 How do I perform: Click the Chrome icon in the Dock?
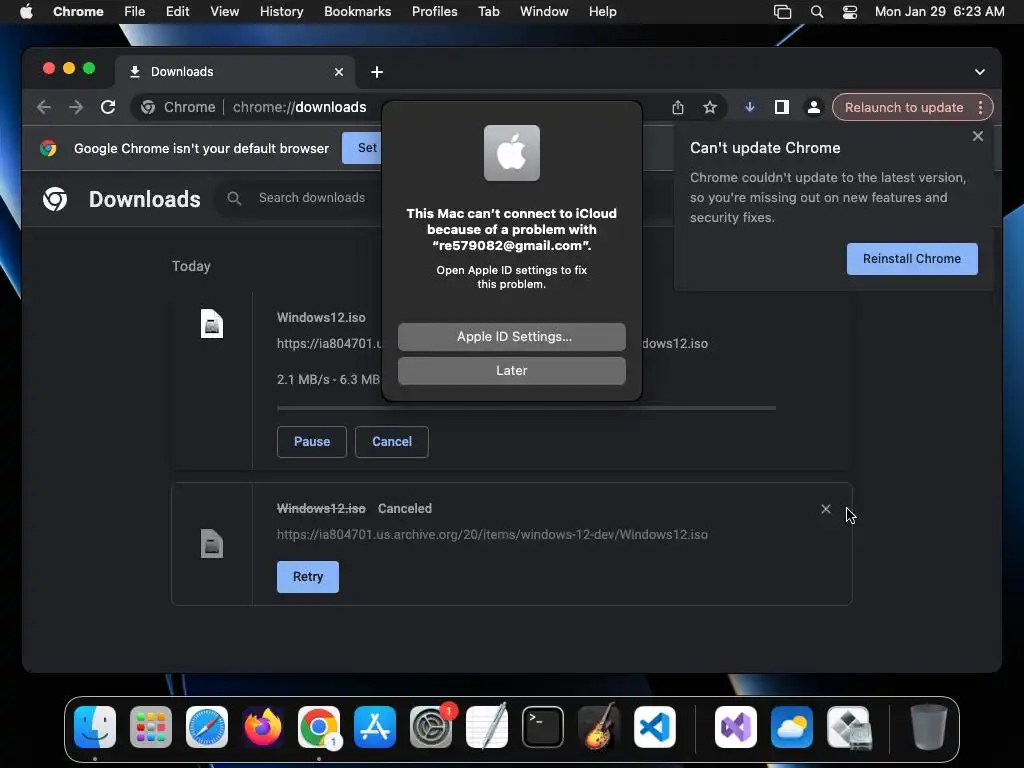pyautogui.click(x=319, y=727)
